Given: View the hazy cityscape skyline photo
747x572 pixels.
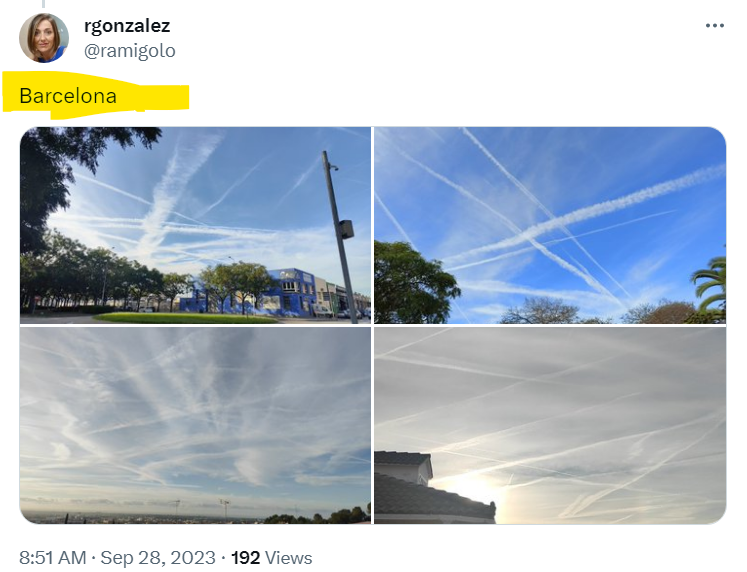Looking at the screenshot, I should (195, 425).
